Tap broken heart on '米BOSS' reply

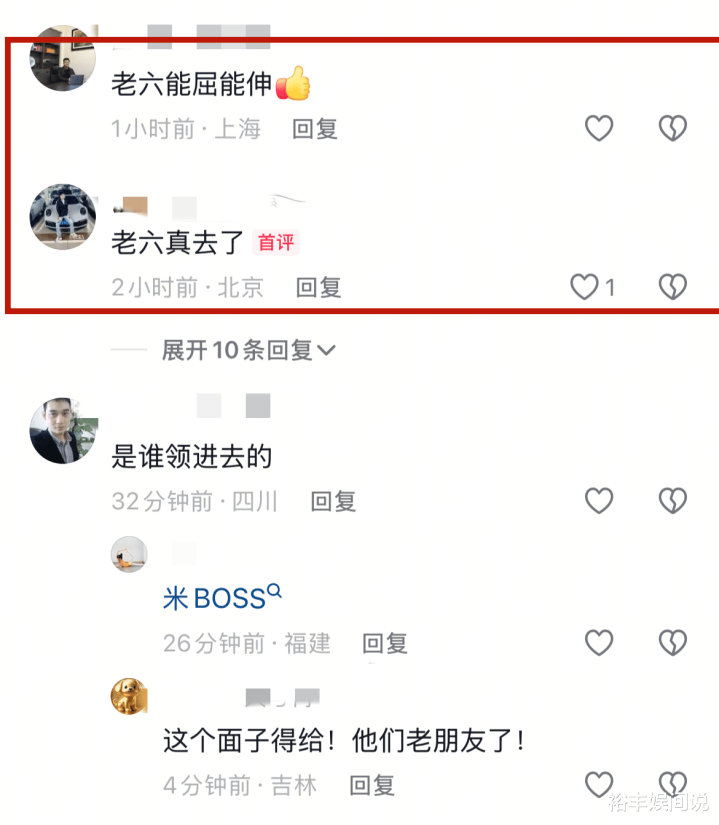click(673, 643)
